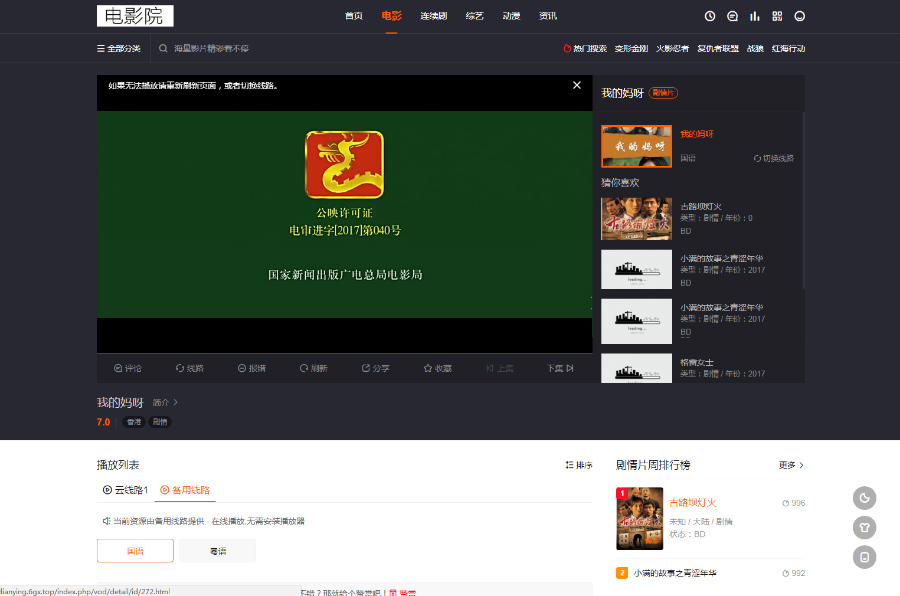Go to the 首页 home tab
This screenshot has height=596, width=900.
pos(354,16)
